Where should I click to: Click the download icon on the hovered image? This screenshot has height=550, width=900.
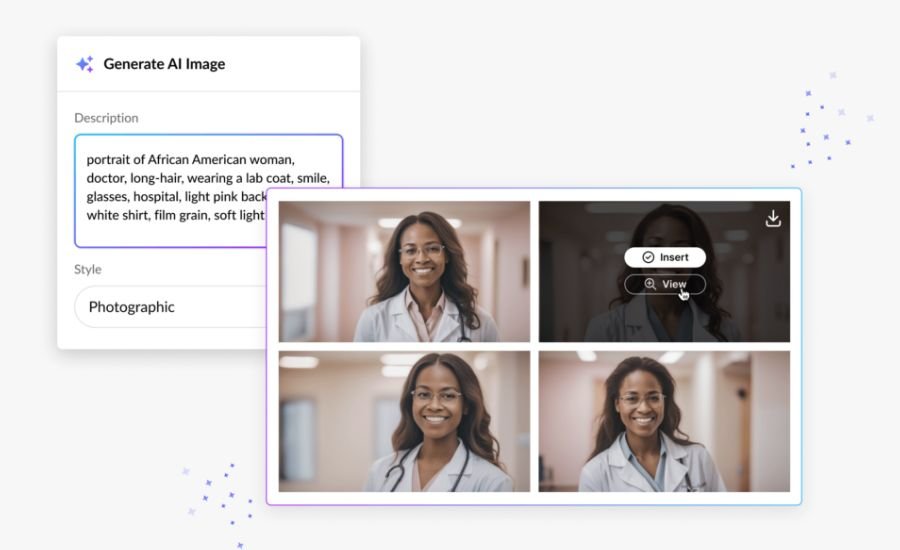coord(773,219)
